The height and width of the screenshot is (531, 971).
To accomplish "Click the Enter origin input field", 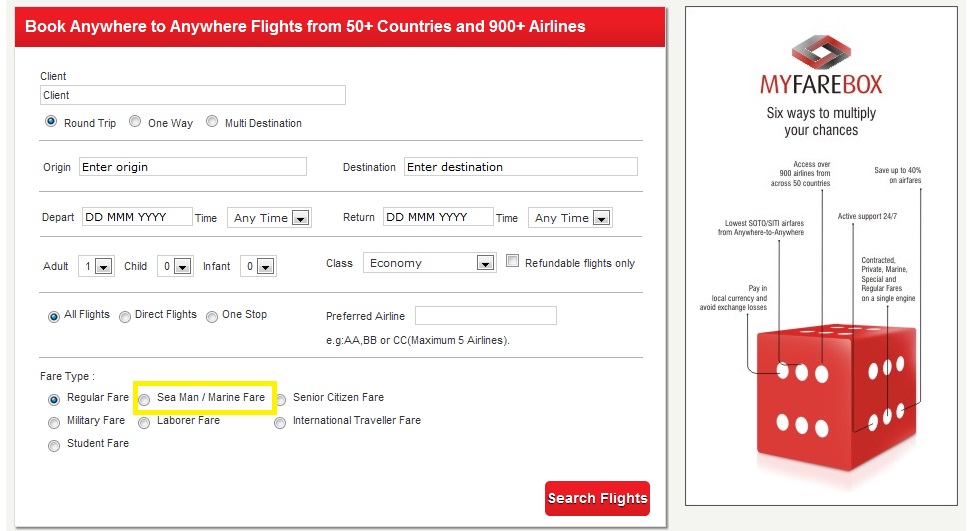I will (191, 167).
